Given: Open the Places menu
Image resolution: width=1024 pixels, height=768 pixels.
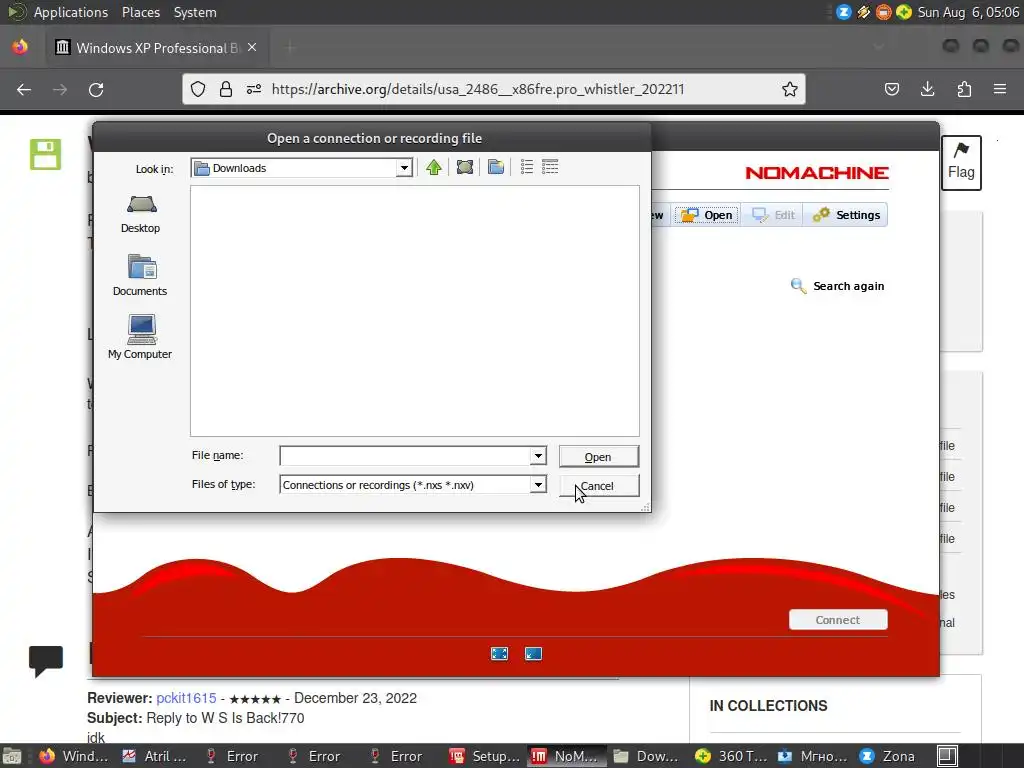Looking at the screenshot, I should point(141,12).
